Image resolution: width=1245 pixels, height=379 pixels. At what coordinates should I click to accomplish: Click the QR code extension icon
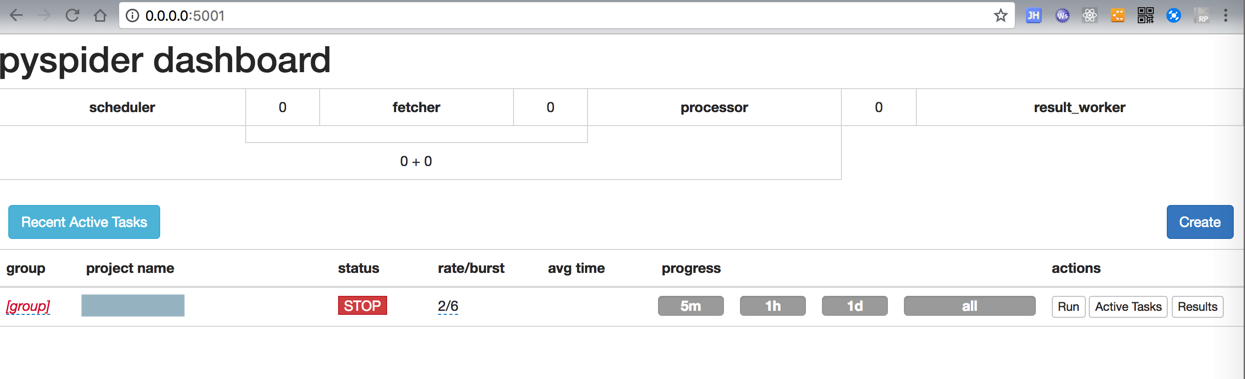pyautogui.click(x=1146, y=15)
